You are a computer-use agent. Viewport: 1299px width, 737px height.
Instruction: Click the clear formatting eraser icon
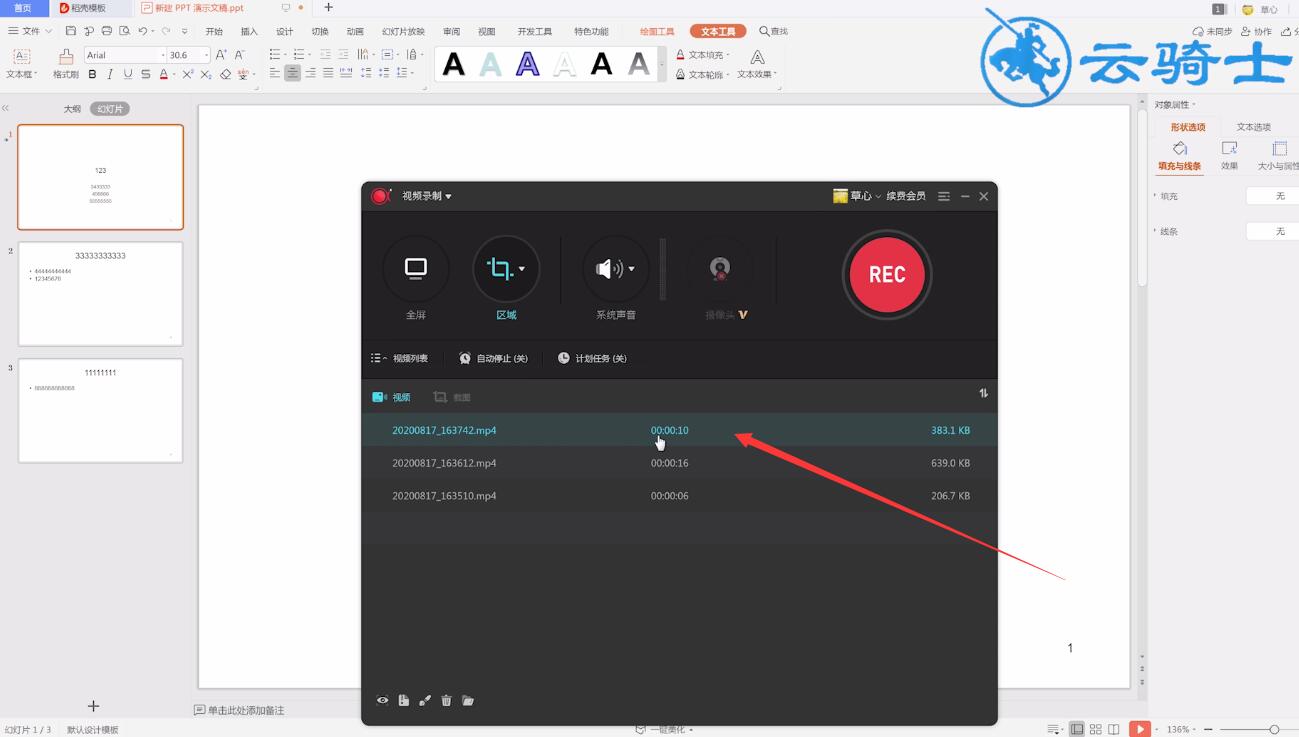coord(225,74)
